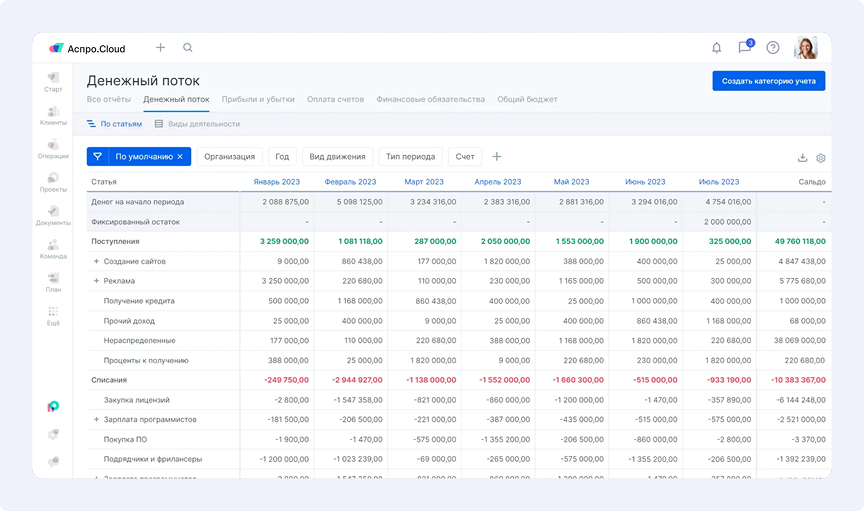Screen dimensions: 864x511
Task: Expand the Зарплата программистов row
Action: [x=96, y=419]
